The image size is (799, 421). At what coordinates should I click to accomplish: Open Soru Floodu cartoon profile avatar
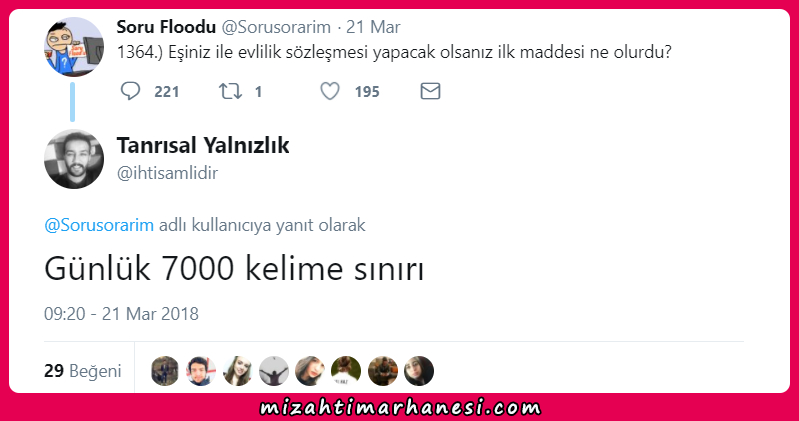(x=74, y=47)
